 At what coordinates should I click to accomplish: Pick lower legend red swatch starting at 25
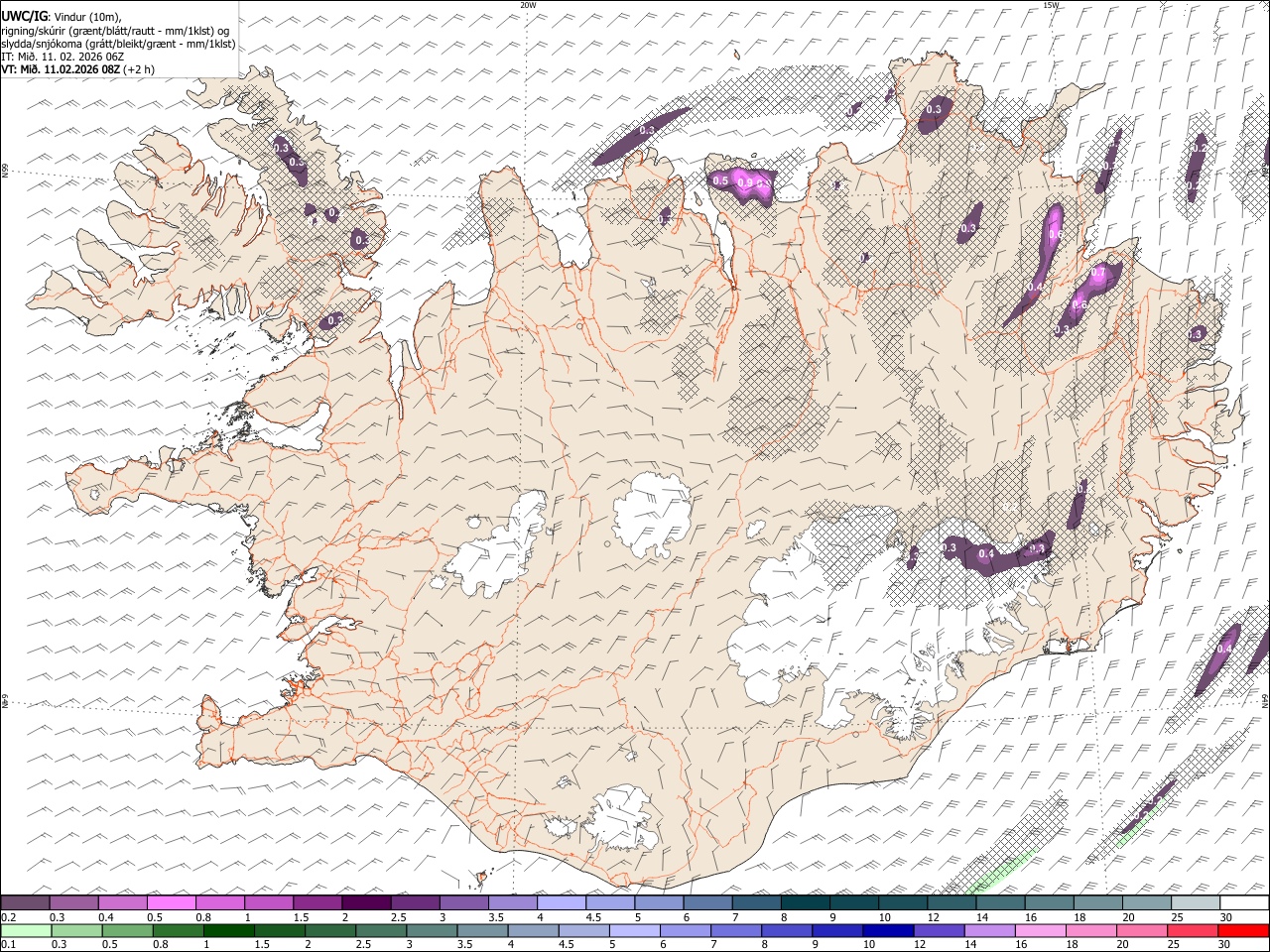(x=1193, y=930)
